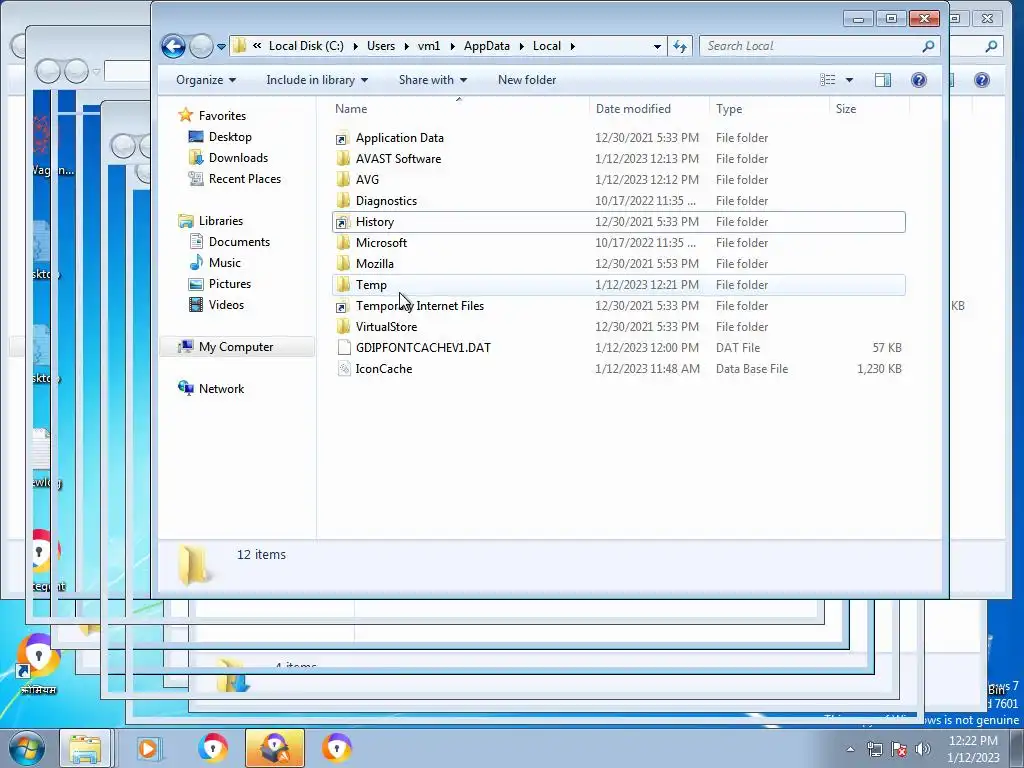Show hidden system tray icons
The width and height of the screenshot is (1024, 768).
[x=850, y=749]
